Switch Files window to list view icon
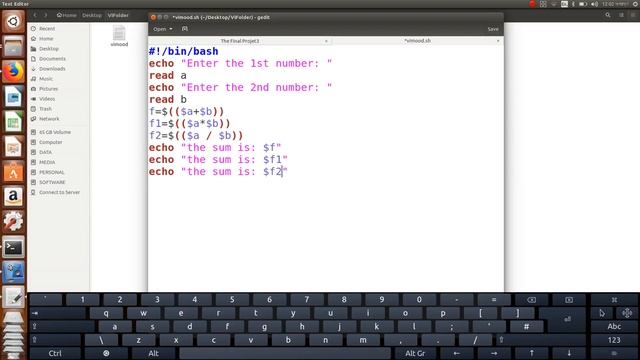 coord(621,15)
